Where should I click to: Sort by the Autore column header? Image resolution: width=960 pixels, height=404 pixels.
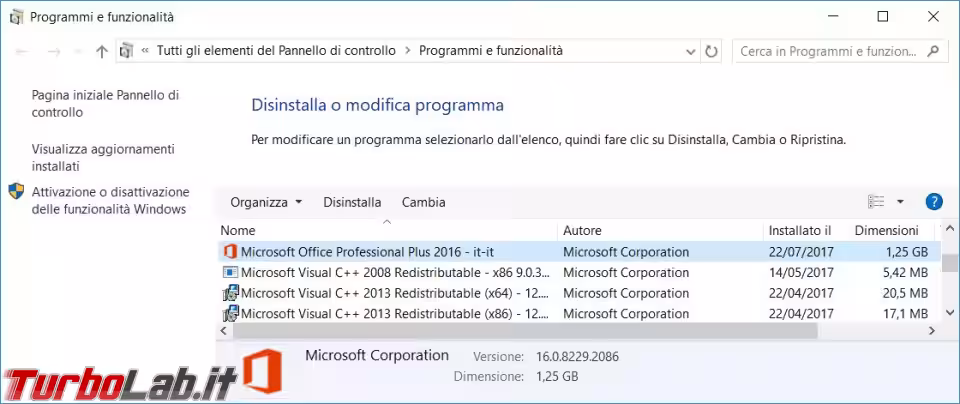(660, 231)
